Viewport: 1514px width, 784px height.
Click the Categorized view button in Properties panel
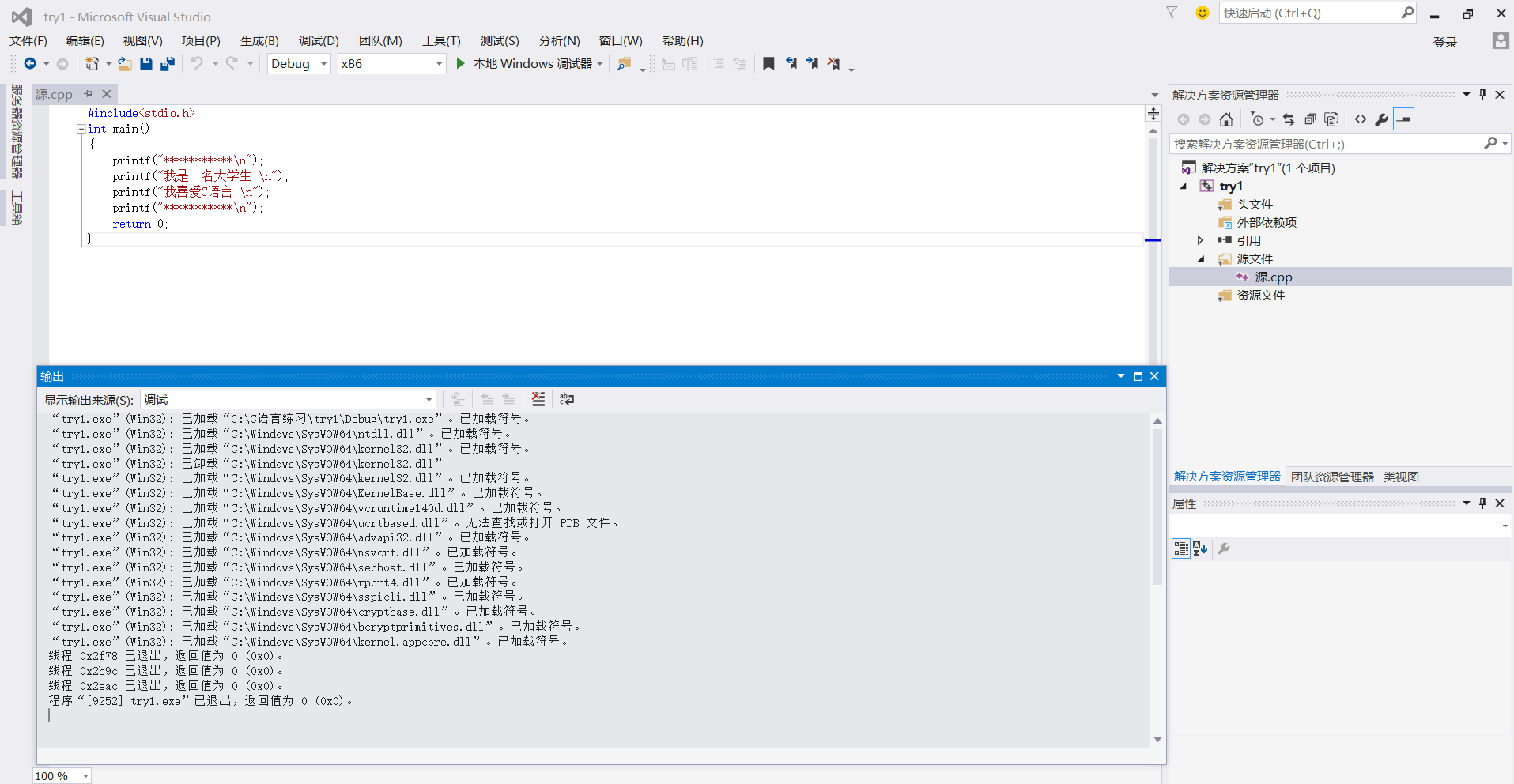(x=1180, y=548)
